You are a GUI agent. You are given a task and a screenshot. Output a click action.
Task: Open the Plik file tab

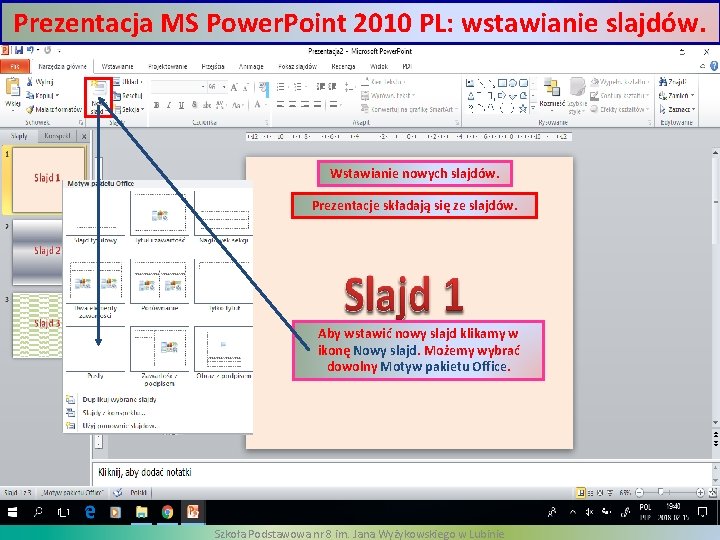(x=15, y=67)
